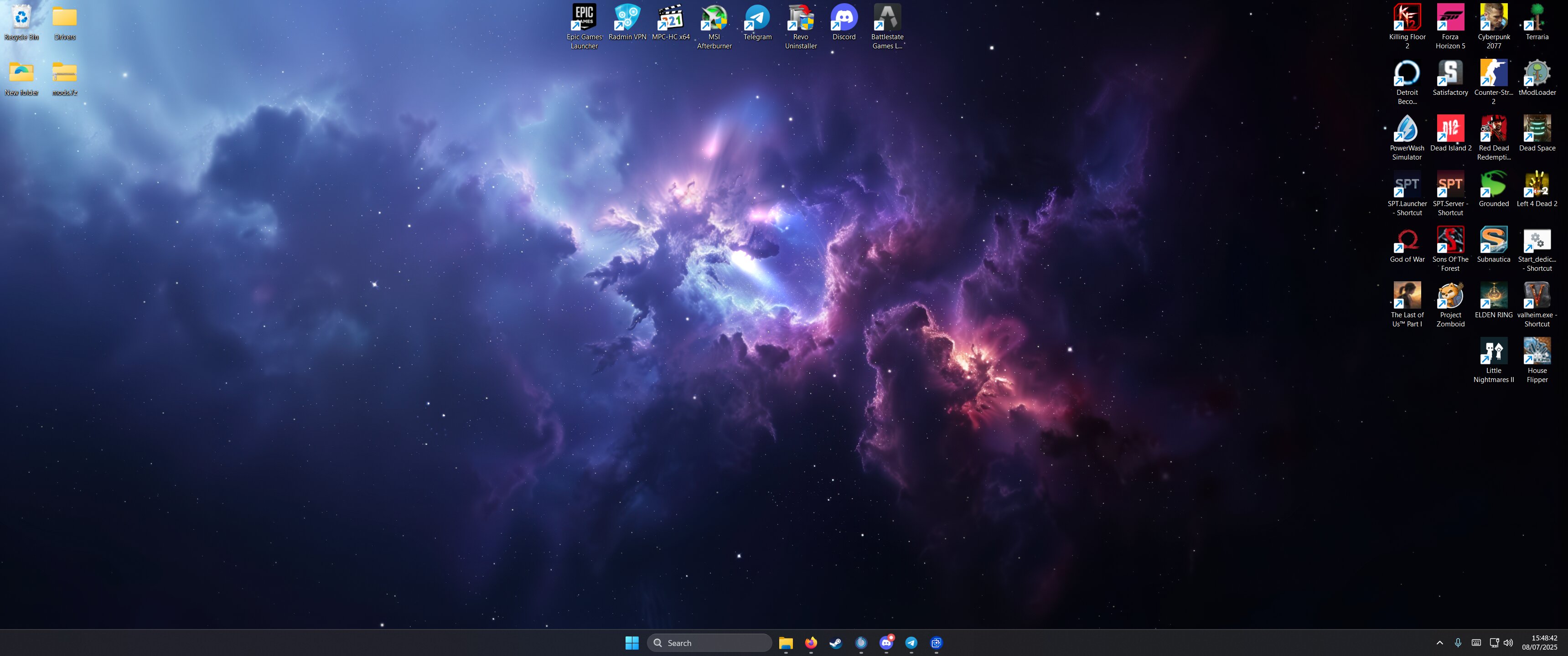The width and height of the screenshot is (1568, 656).
Task: Select the Epic Games Launcher shortcut
Action: pos(585,26)
